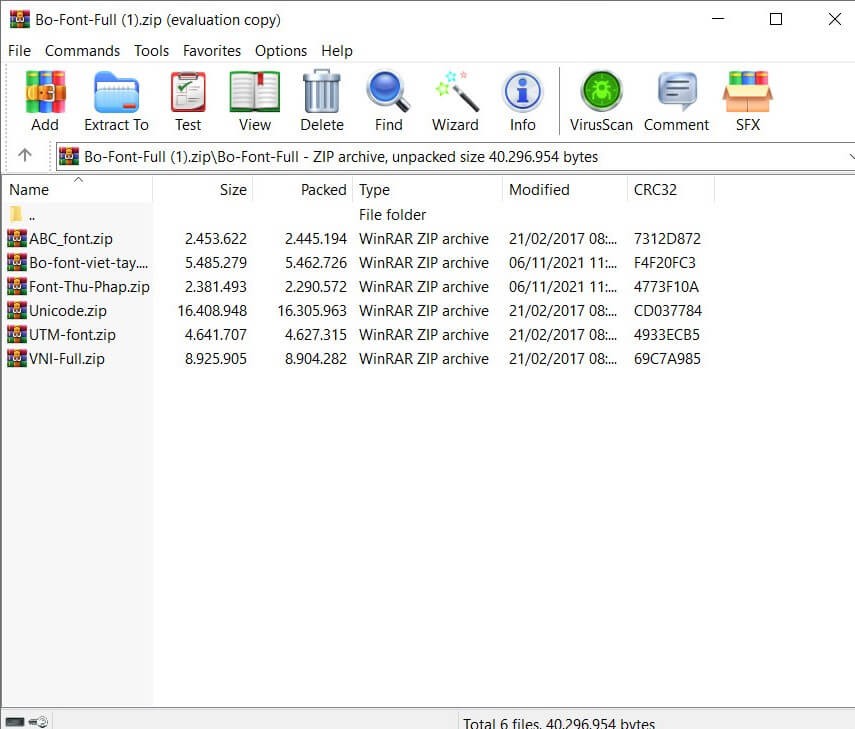
Task: Go up one level with the arrow
Action: 25,155
